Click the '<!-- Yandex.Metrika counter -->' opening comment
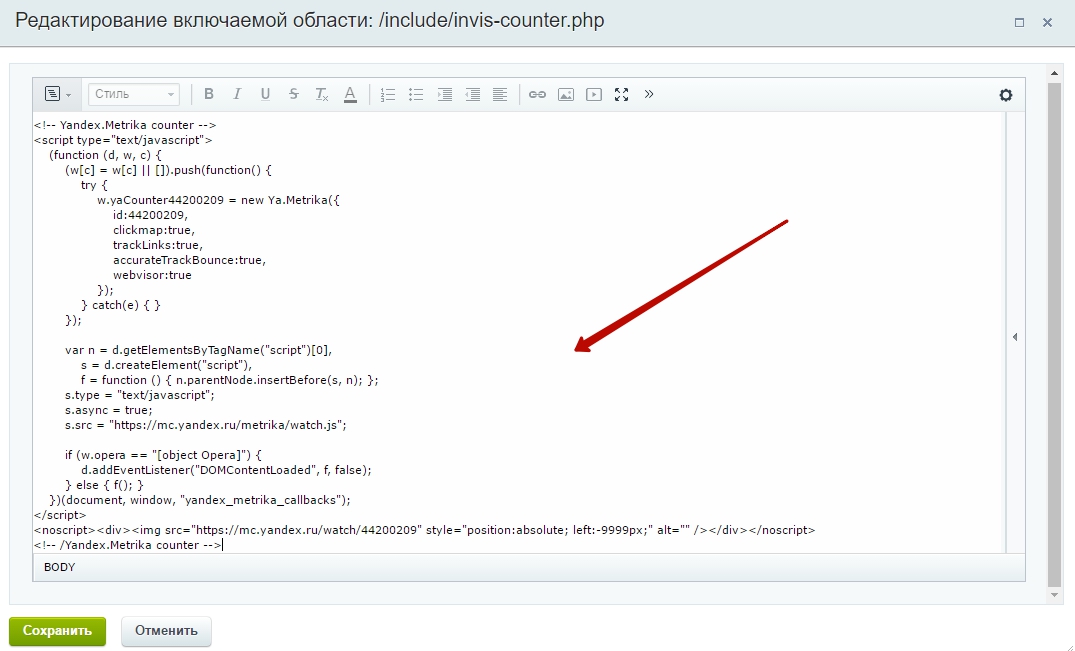The image size is (1075, 651). 125,125
